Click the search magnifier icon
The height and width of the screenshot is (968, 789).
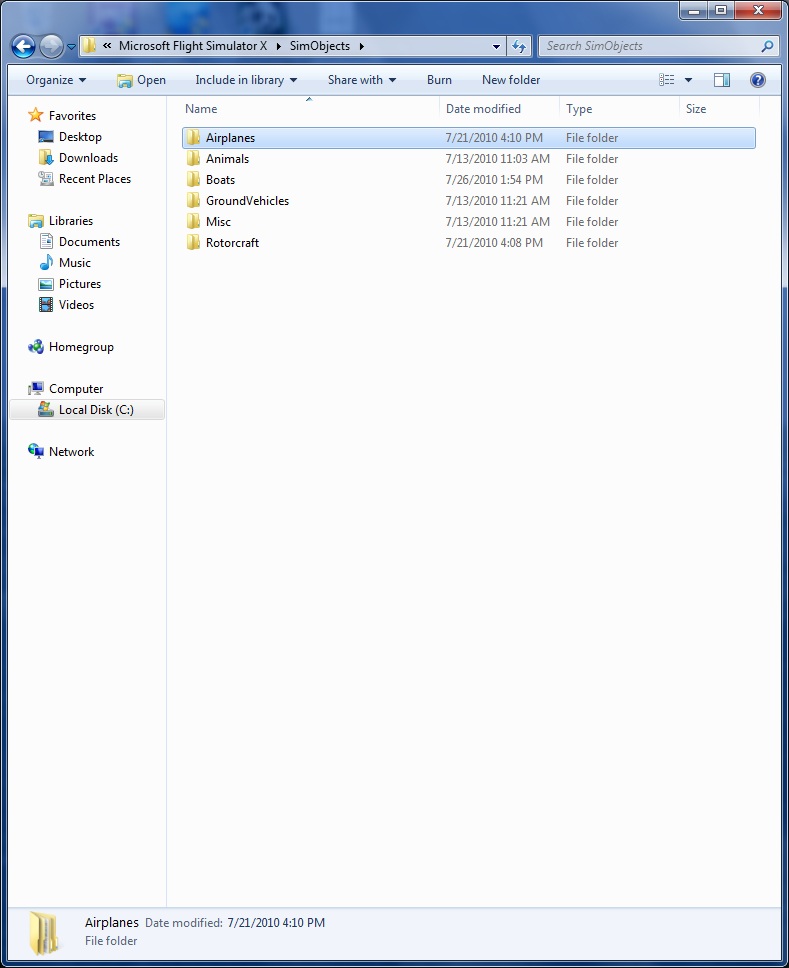767,46
